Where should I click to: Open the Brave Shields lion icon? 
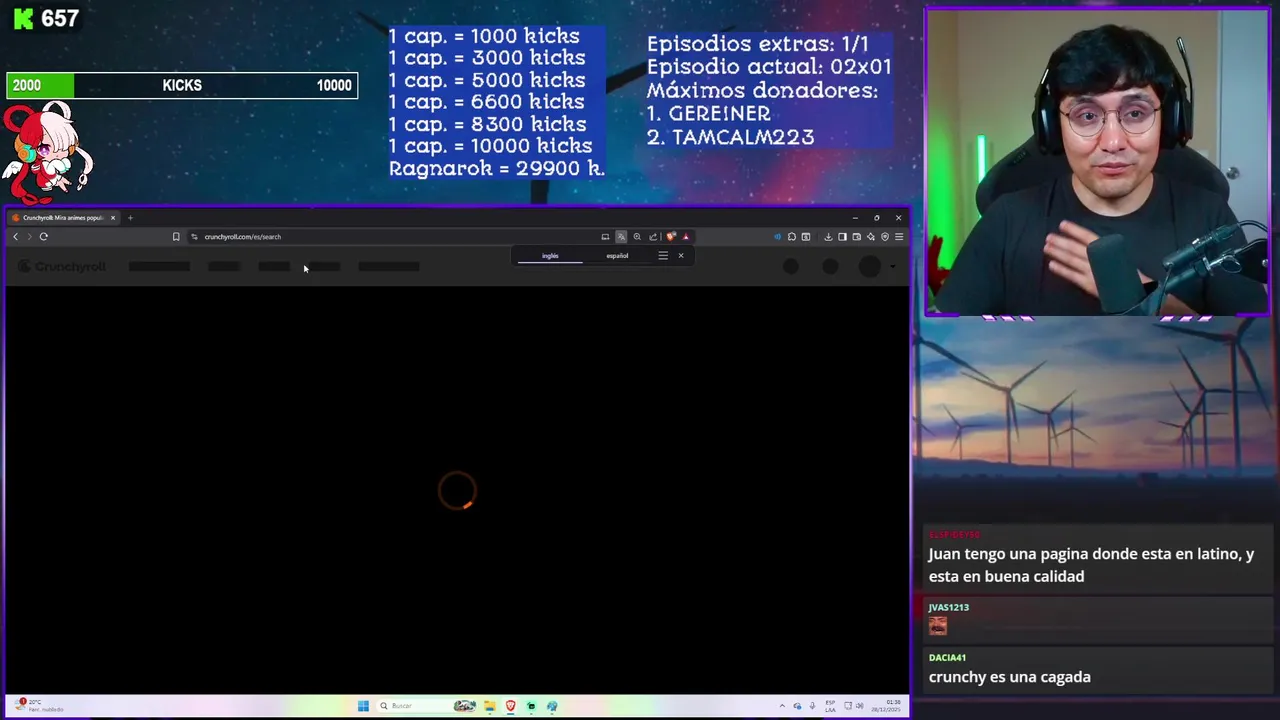pos(671,237)
